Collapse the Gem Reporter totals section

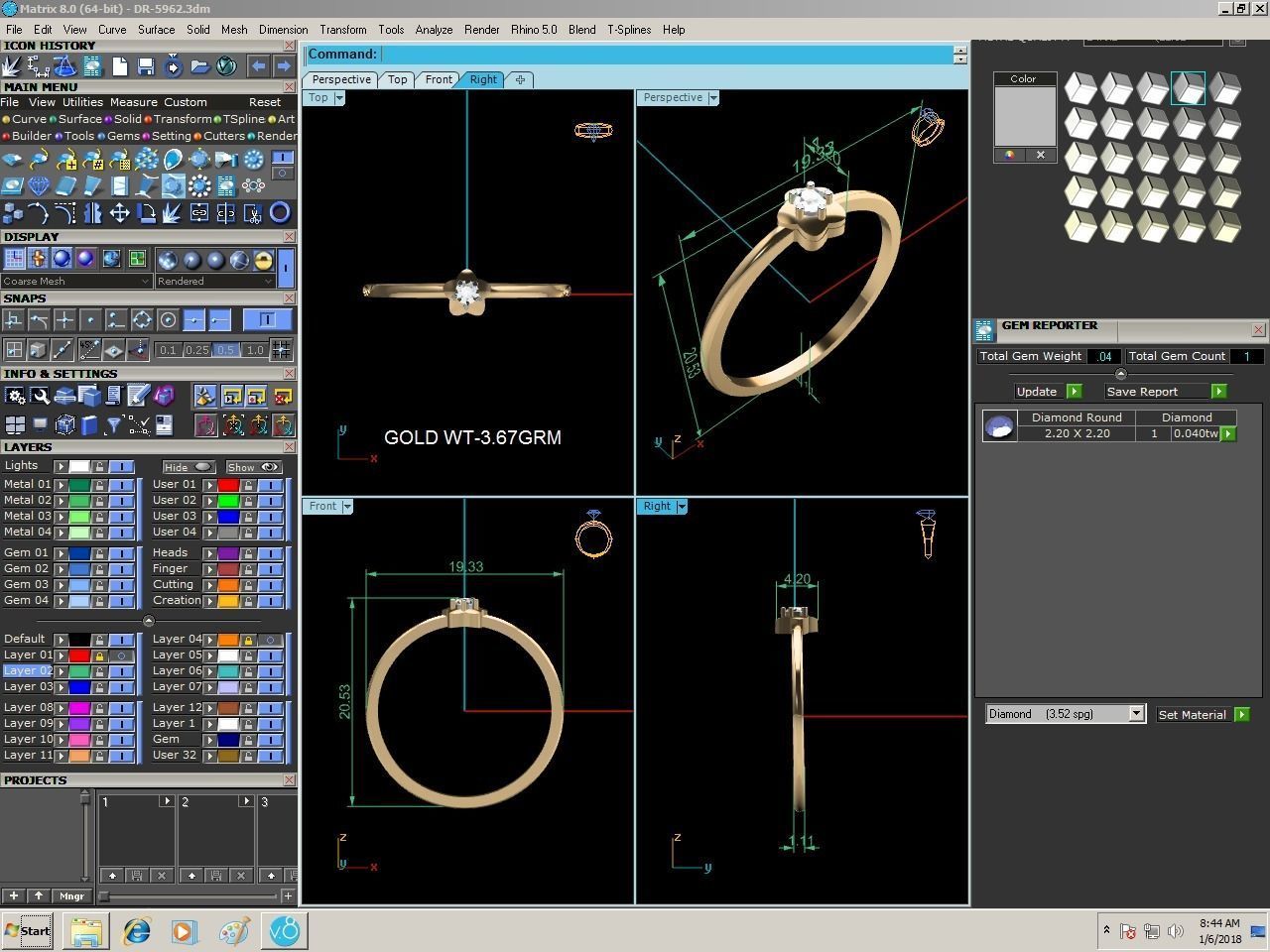click(1121, 374)
